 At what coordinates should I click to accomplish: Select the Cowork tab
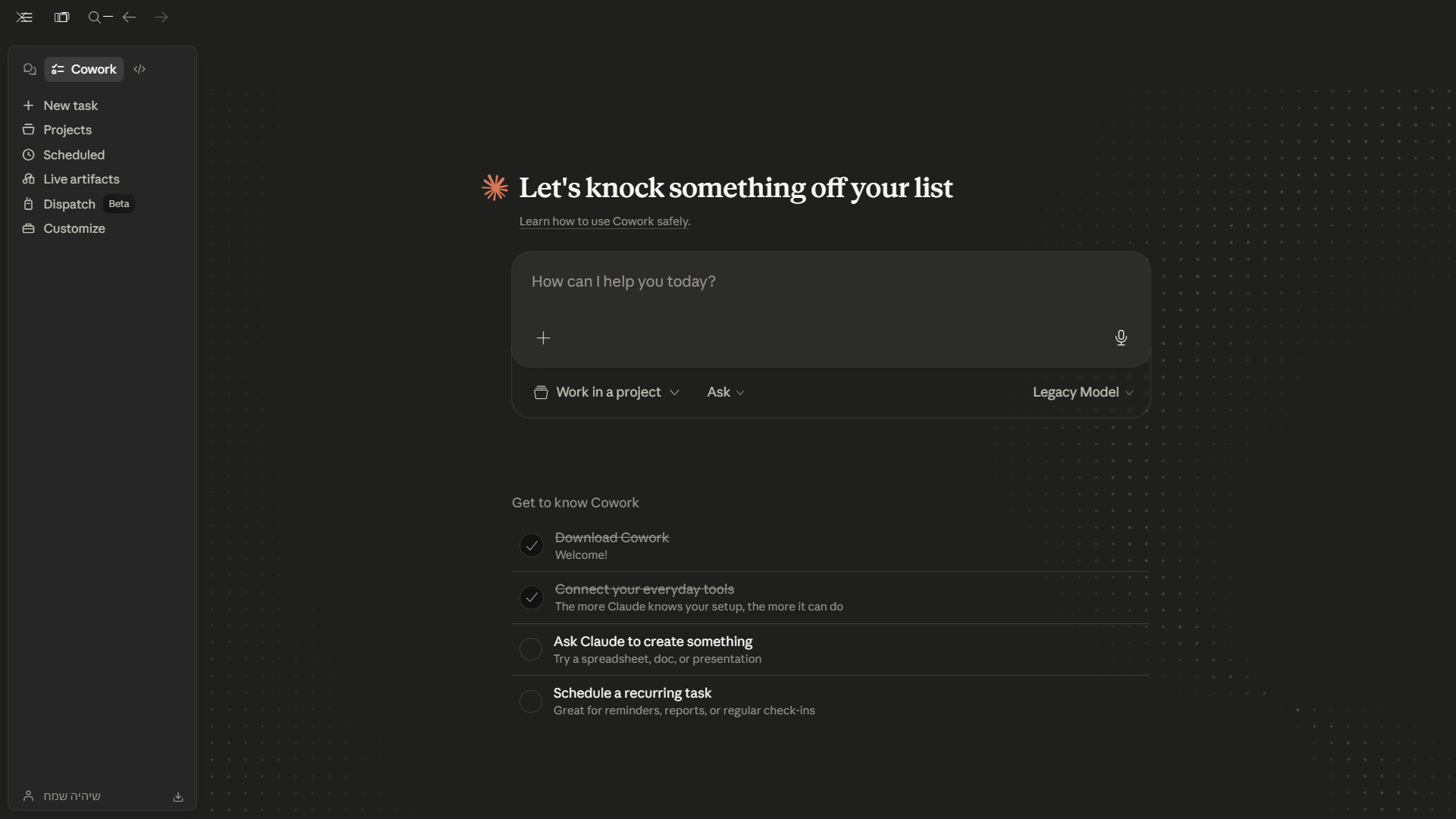(x=84, y=69)
